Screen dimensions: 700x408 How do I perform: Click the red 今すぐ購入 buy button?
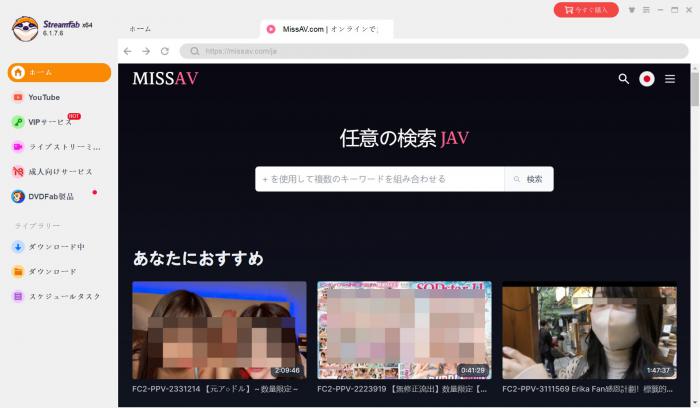586,10
